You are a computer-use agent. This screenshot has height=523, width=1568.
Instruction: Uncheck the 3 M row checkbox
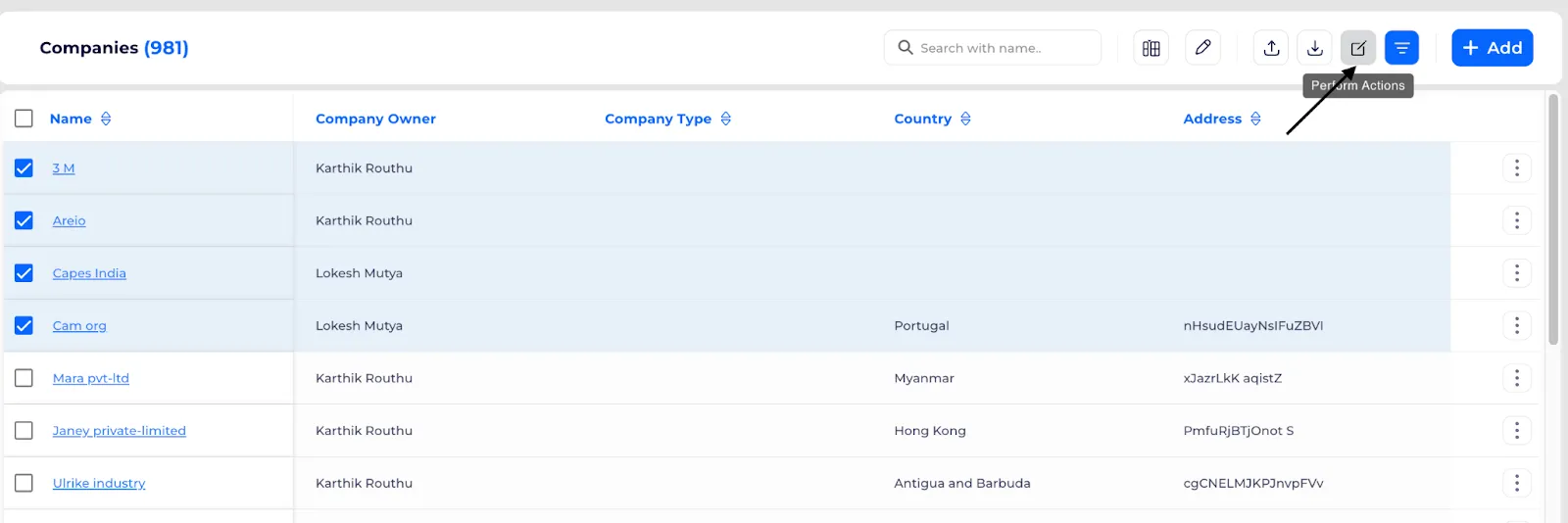[24, 168]
